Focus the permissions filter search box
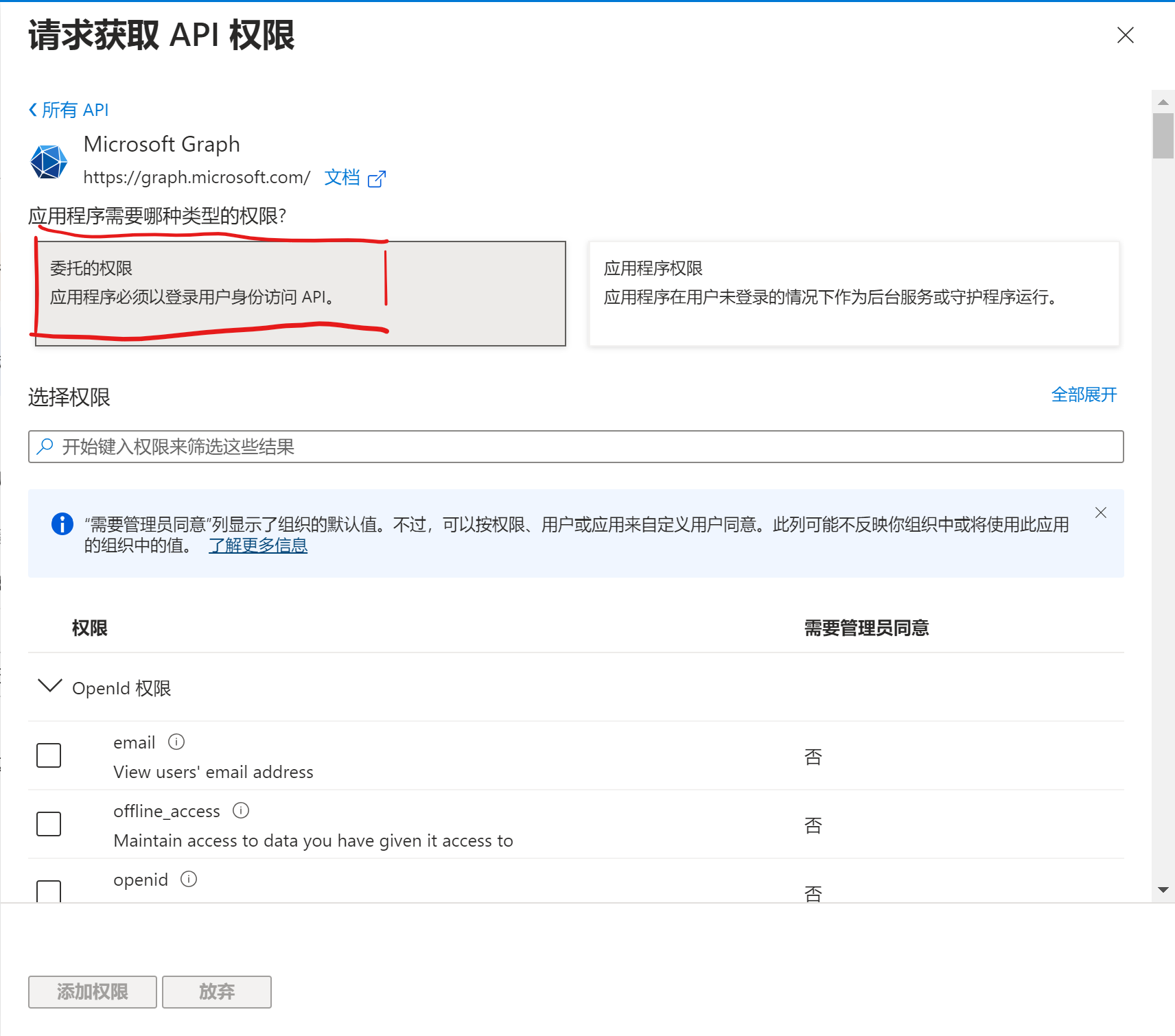 [576, 447]
